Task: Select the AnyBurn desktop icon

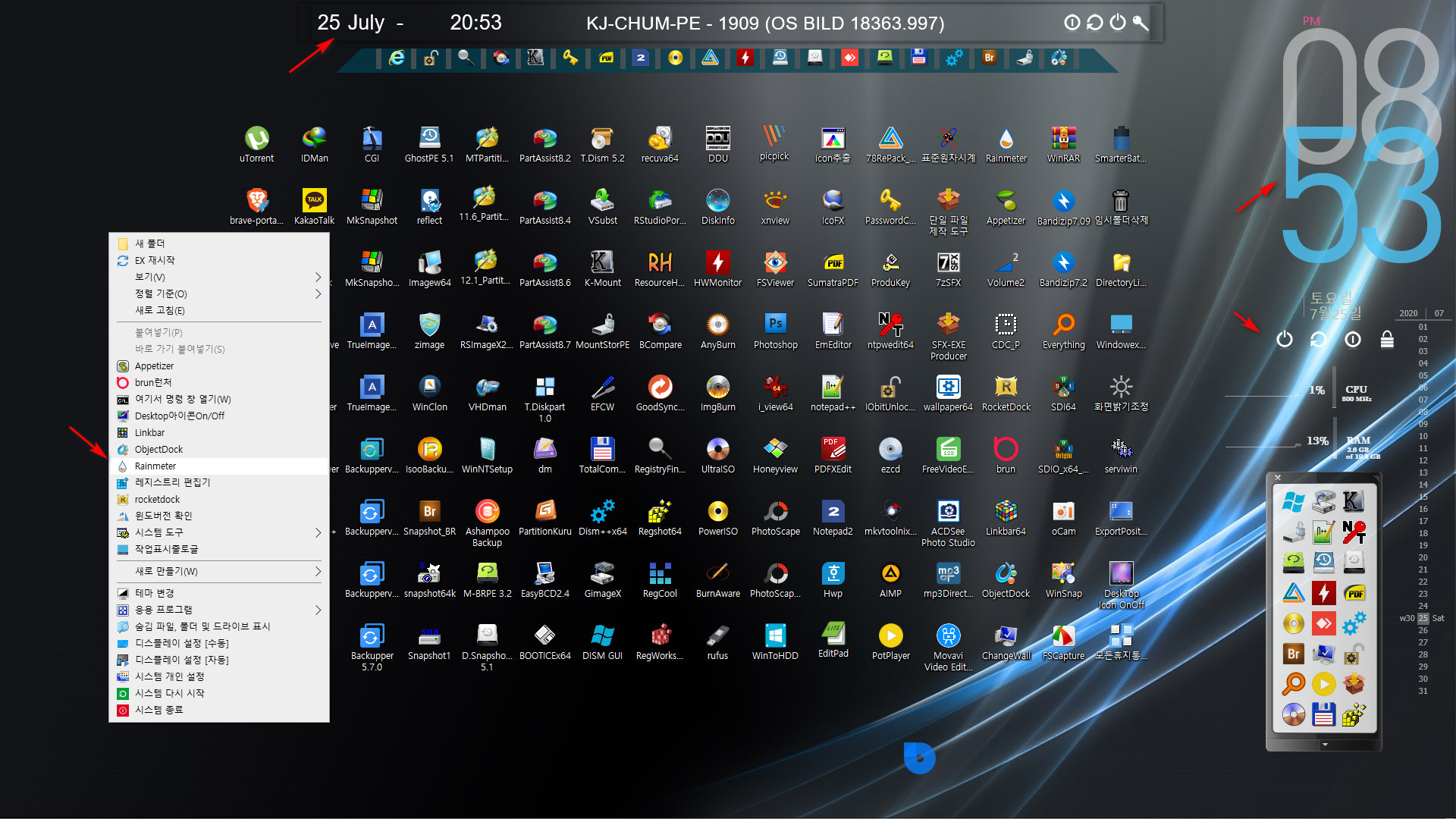Action: point(717,331)
